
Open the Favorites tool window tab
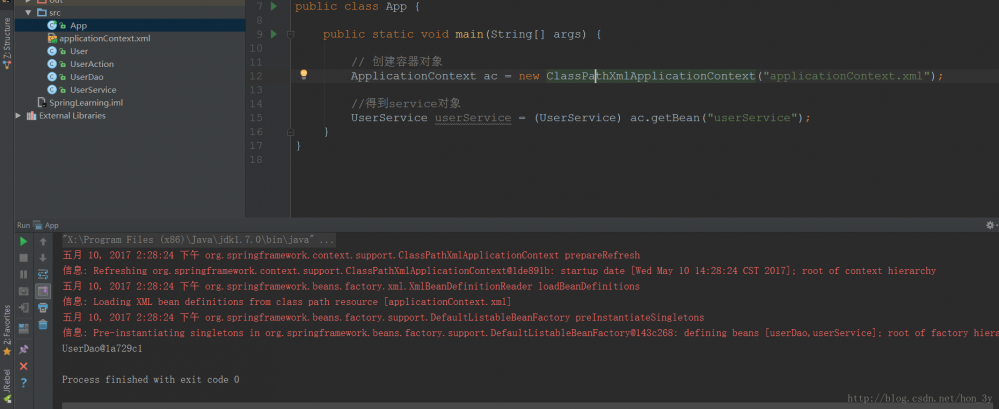(7, 329)
